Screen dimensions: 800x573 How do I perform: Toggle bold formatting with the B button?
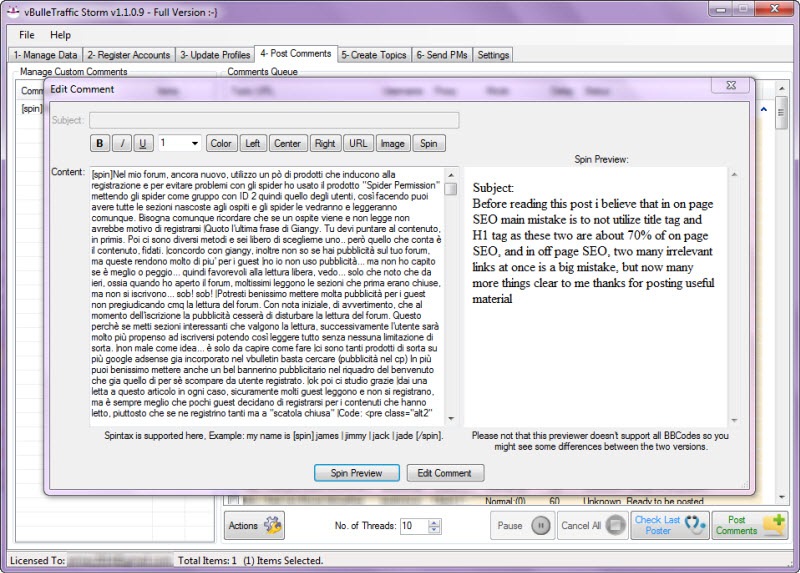[x=100, y=143]
